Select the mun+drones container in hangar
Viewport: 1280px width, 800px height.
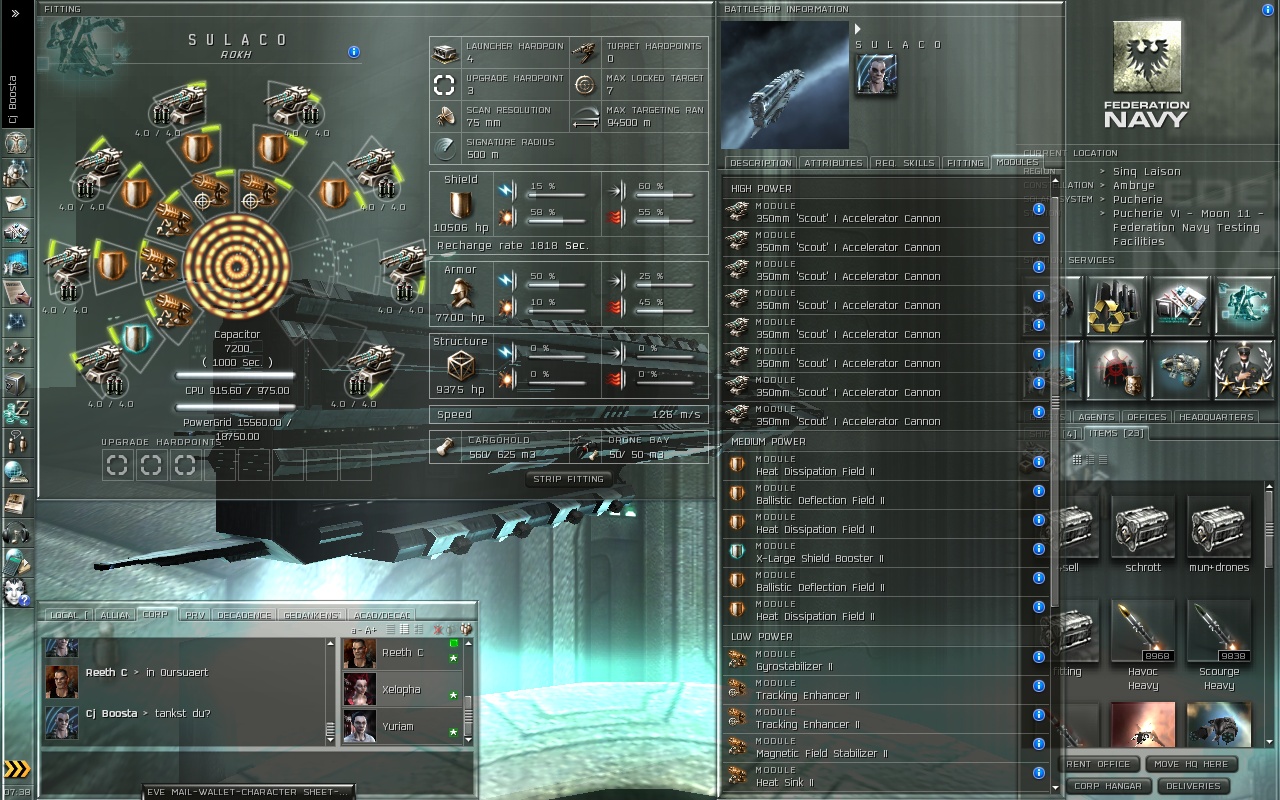click(1219, 534)
